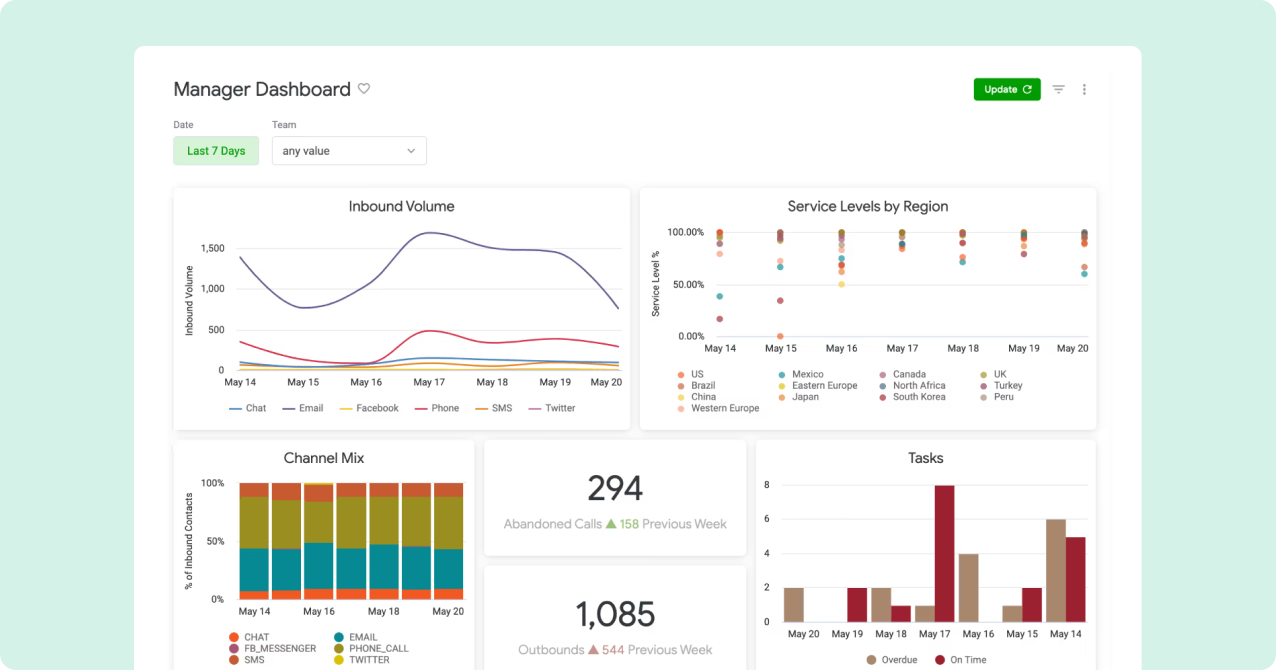
Task: Click the filter icon in the top toolbar
Action: click(x=1058, y=89)
